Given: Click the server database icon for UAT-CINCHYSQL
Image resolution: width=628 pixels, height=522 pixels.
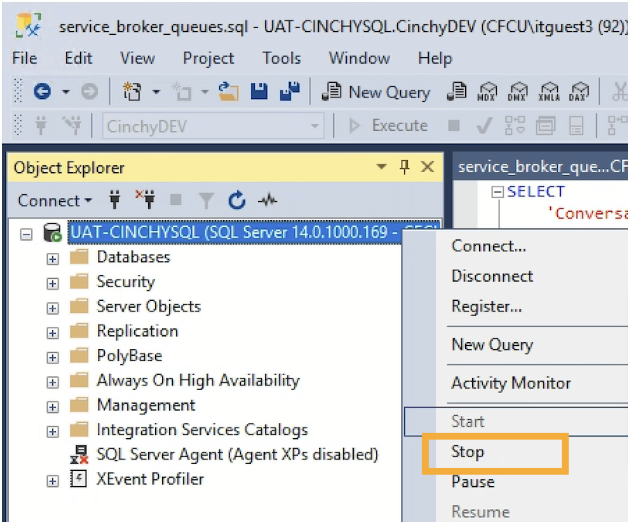Looking at the screenshot, I should [52, 233].
